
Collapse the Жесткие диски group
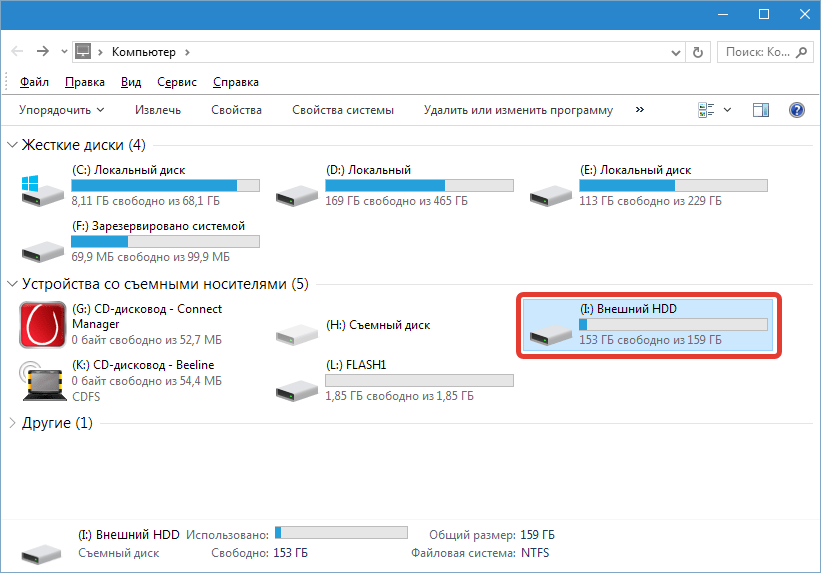12,145
